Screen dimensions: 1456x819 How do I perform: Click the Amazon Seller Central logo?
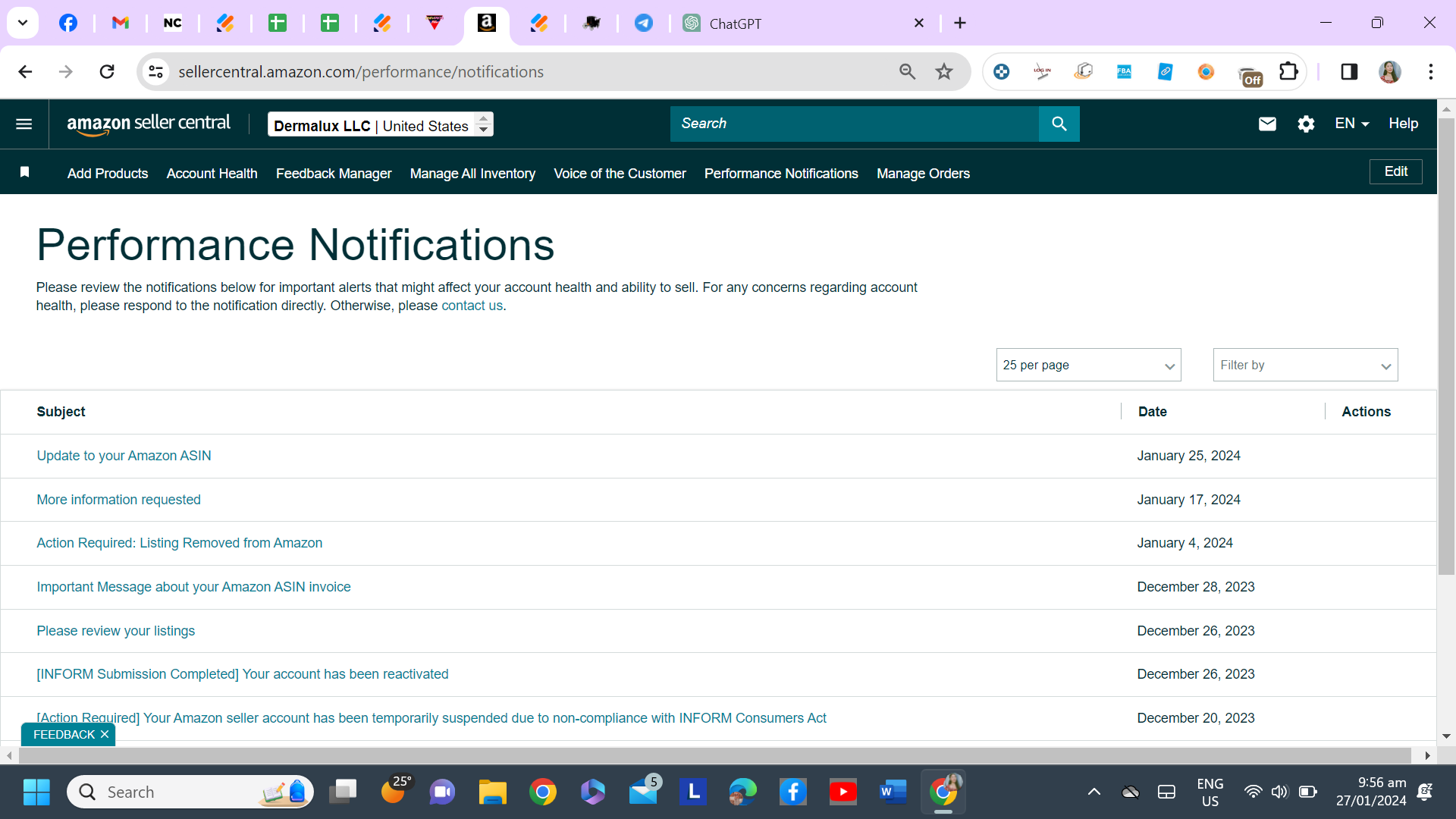tap(149, 124)
